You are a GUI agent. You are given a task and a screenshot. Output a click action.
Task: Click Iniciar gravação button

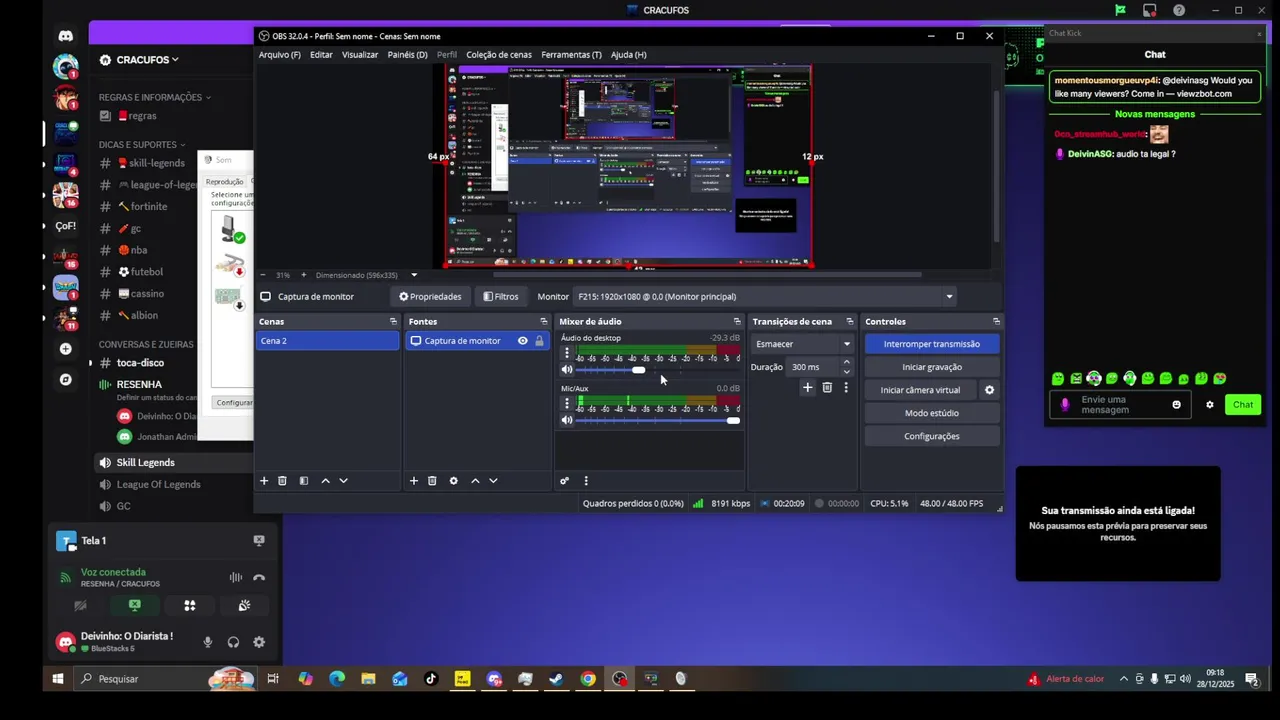tap(932, 367)
